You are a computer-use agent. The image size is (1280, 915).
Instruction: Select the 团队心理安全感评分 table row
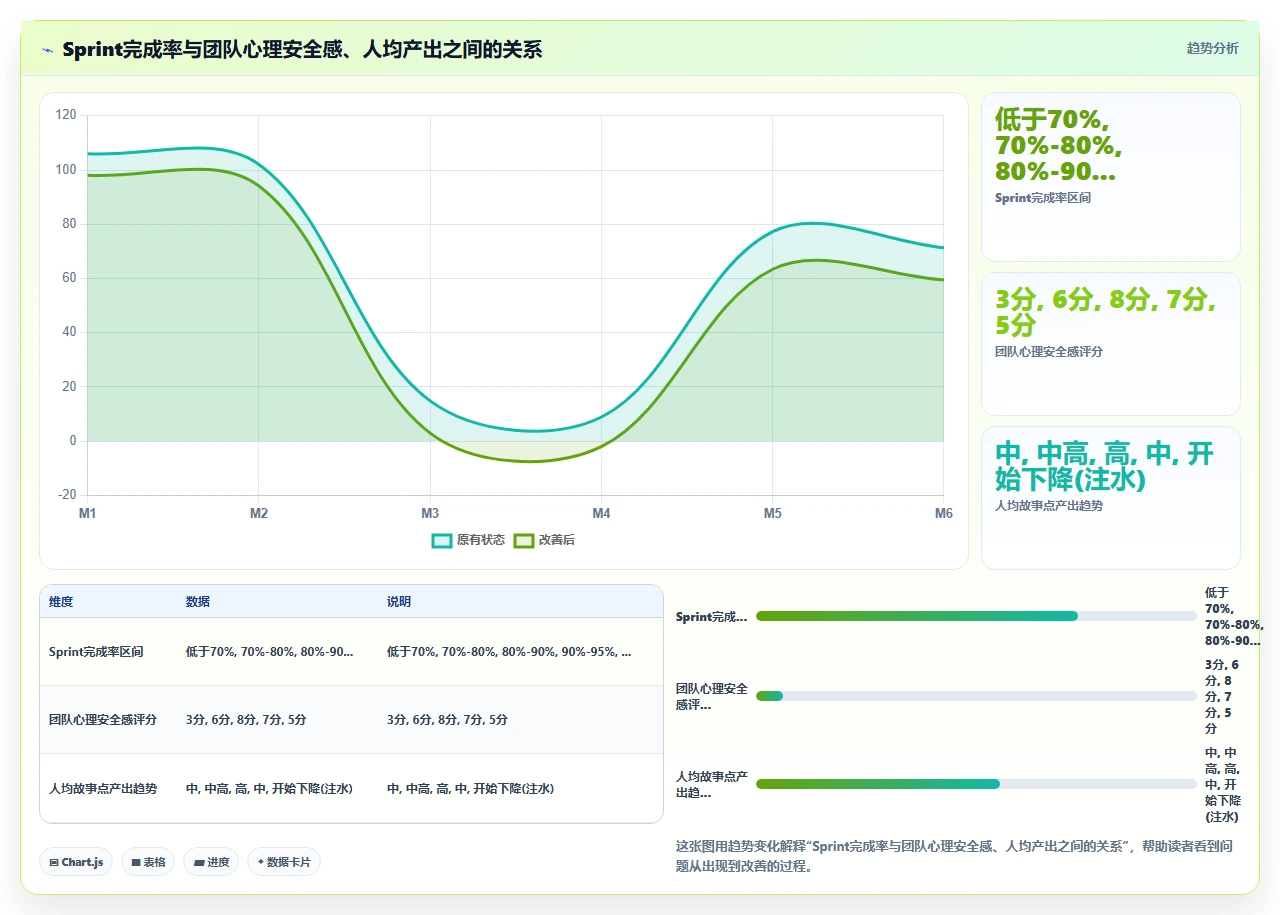point(351,720)
